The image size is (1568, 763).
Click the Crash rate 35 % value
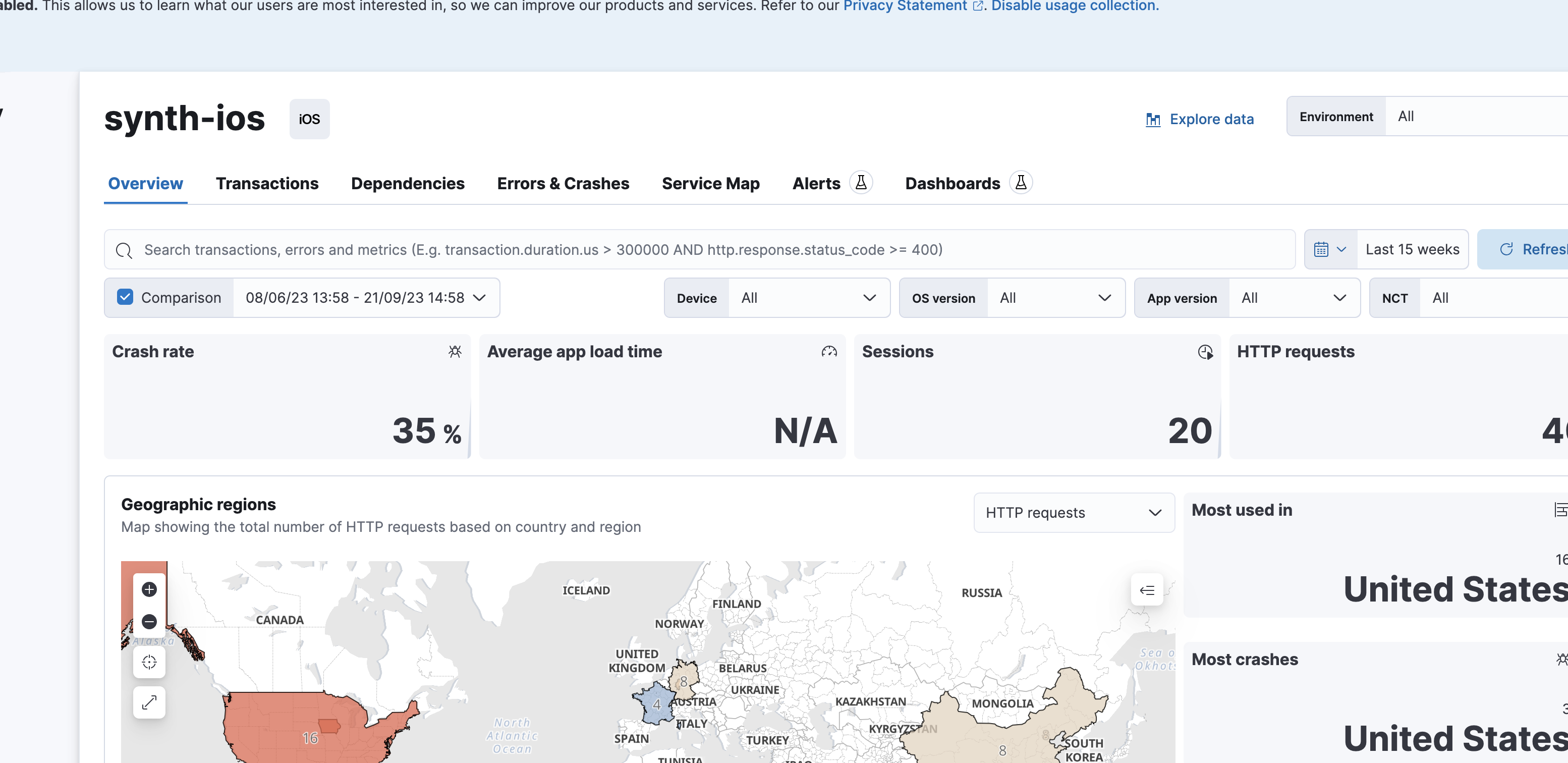click(x=427, y=431)
